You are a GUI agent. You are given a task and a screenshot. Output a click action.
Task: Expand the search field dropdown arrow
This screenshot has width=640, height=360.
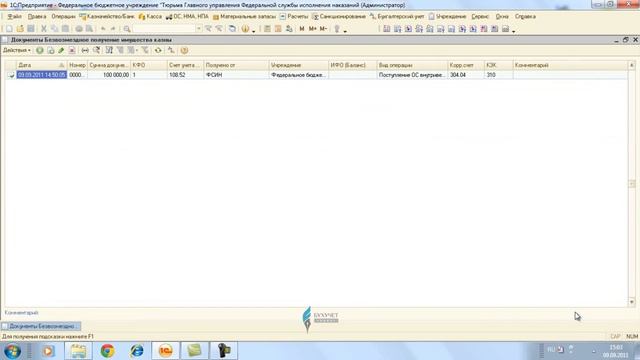click(x=199, y=29)
